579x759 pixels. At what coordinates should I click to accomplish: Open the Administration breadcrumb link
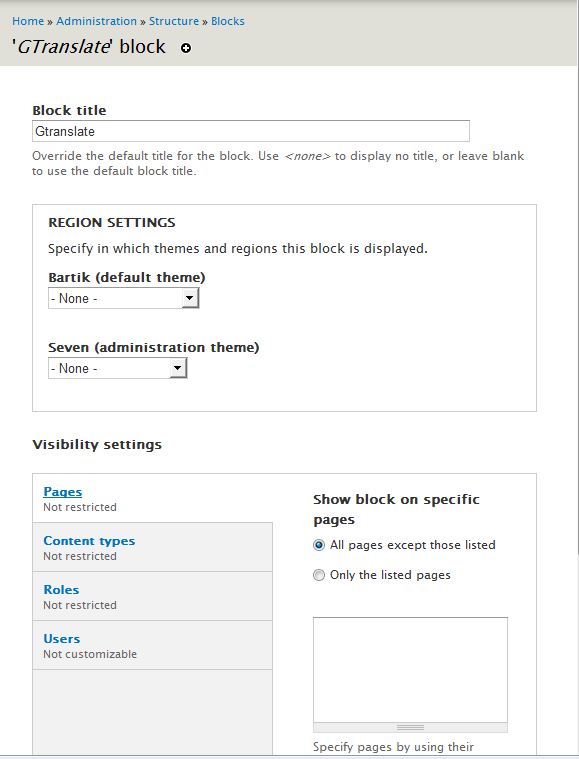(x=96, y=21)
